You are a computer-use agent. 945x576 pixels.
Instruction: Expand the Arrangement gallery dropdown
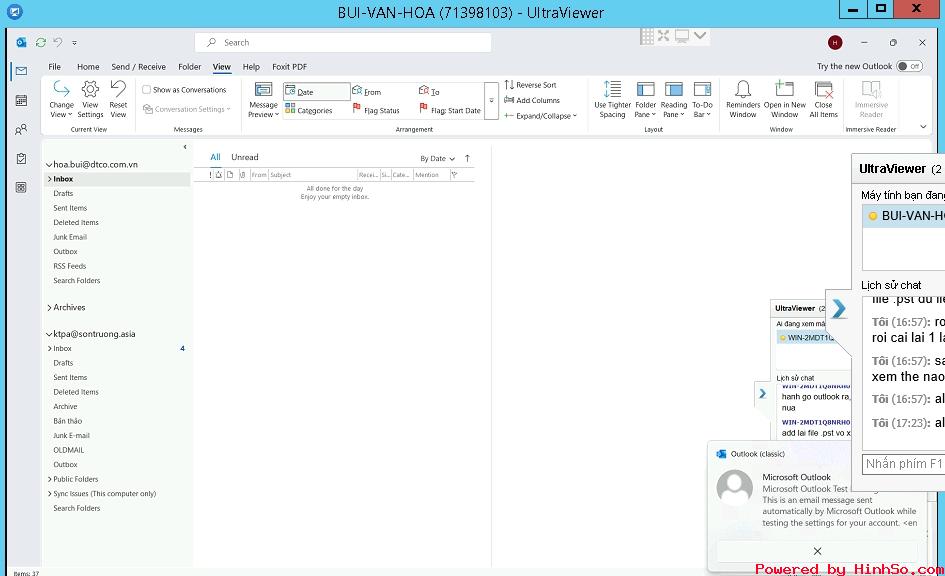pos(491,101)
